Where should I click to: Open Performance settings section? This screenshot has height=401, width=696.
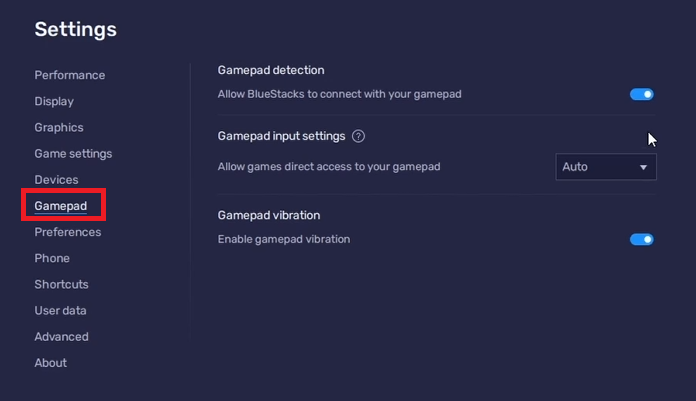click(69, 75)
